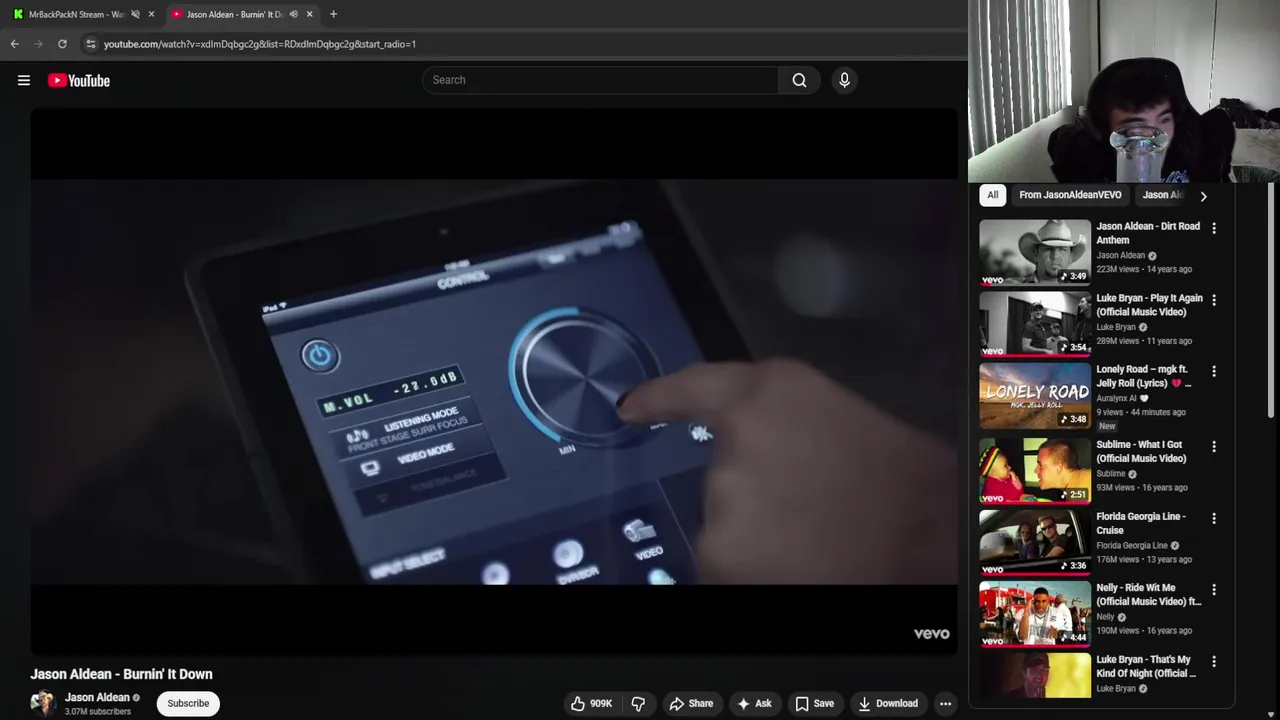Mute the Jason Aldean tab audio
Image resolution: width=1280 pixels, height=720 pixels.
[293, 14]
